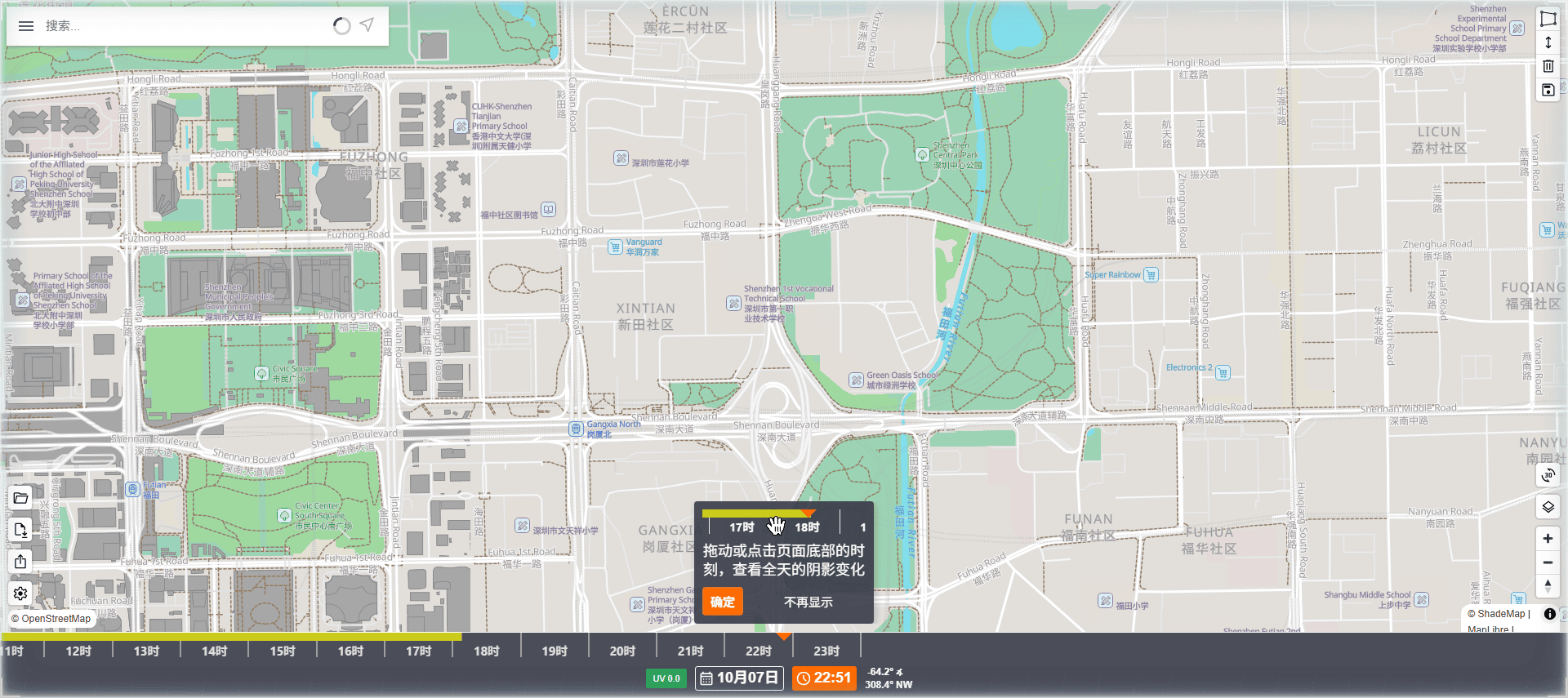This screenshot has width=1568, height=698.
Task: Click the share icon on left
Action: pos(21,562)
